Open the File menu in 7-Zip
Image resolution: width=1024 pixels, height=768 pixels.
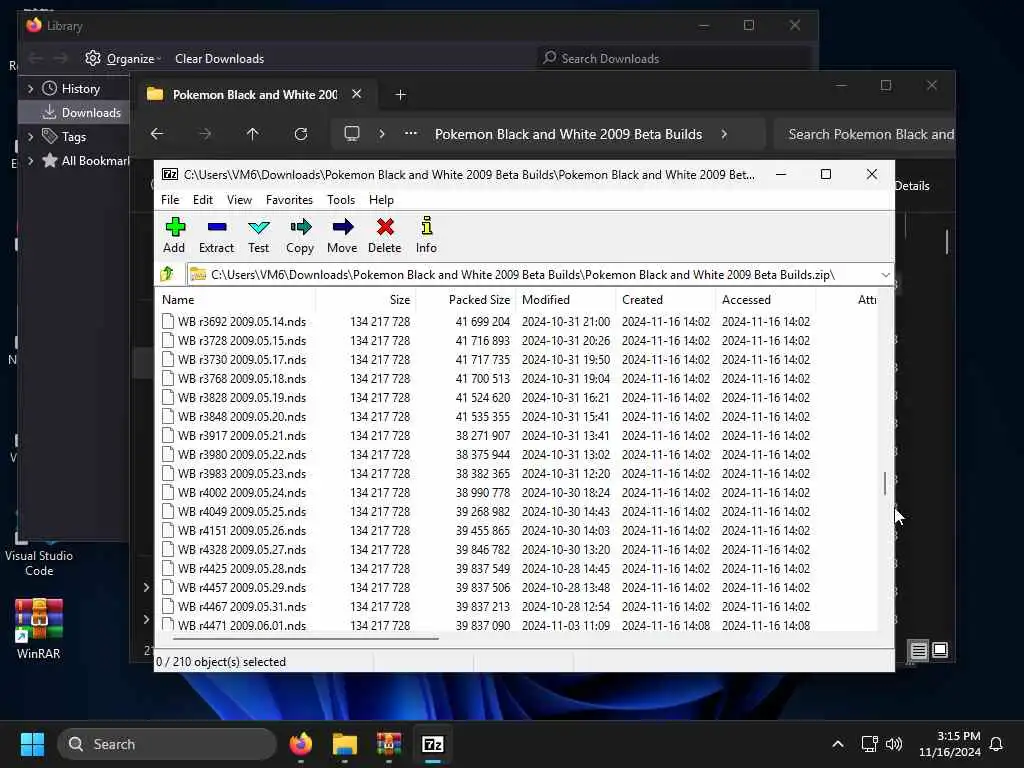pos(170,200)
